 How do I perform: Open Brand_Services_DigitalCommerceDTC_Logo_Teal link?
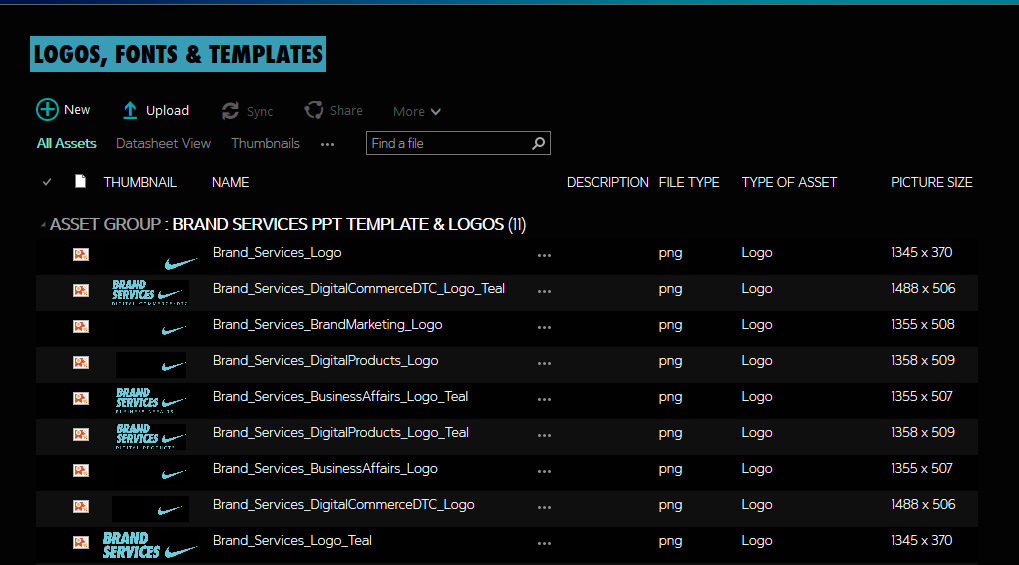click(x=359, y=288)
